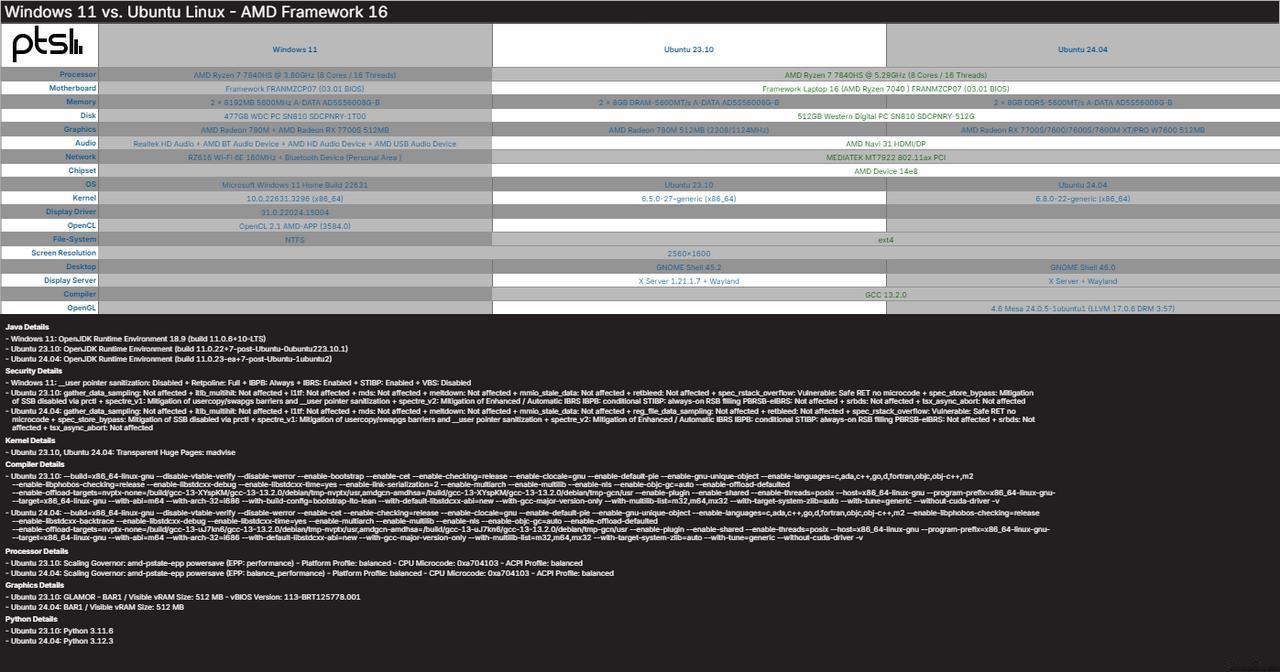
Task: Click the Motherboard row label
Action: coord(72,88)
